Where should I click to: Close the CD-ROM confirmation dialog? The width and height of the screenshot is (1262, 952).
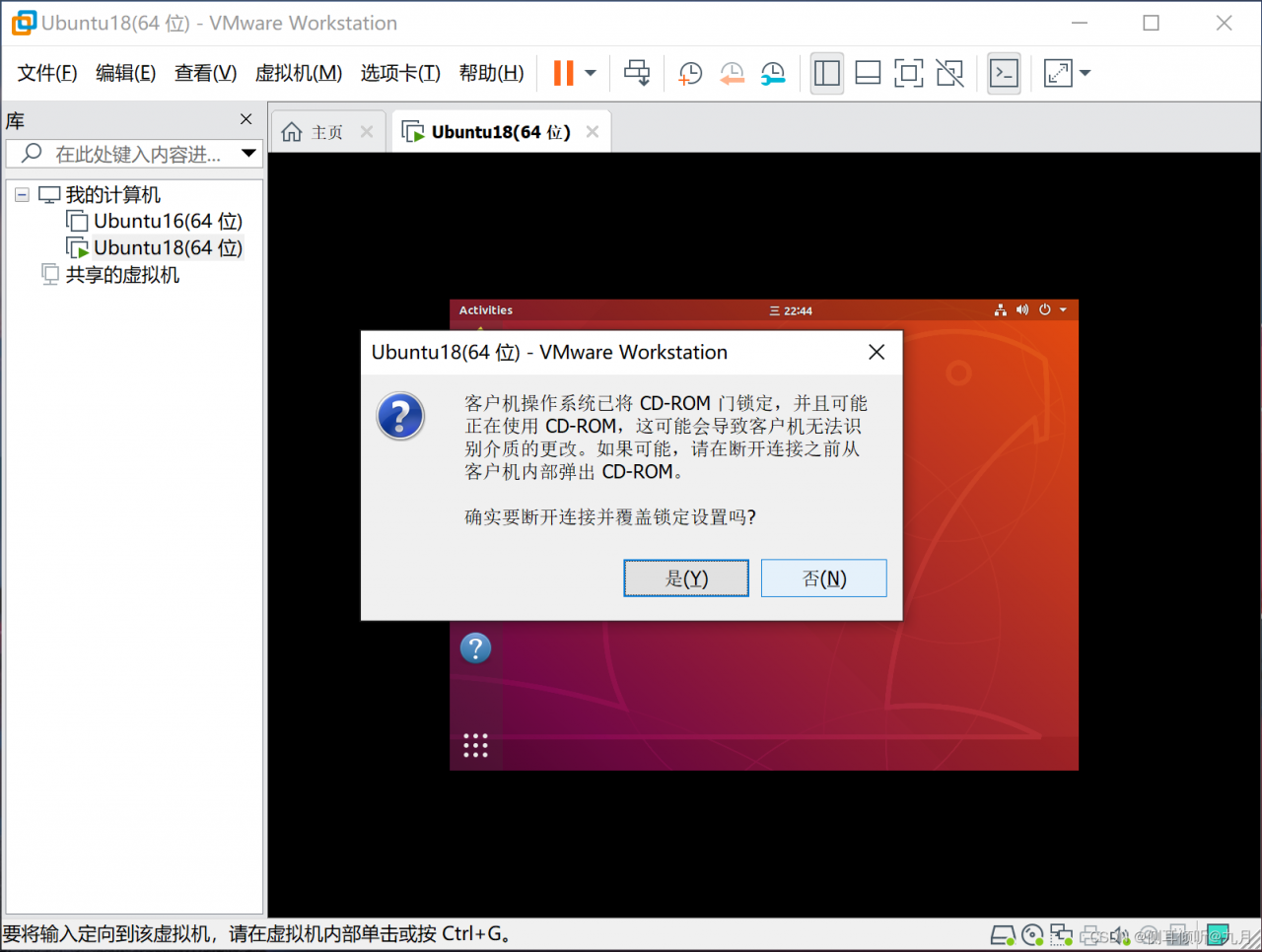pos(876,352)
